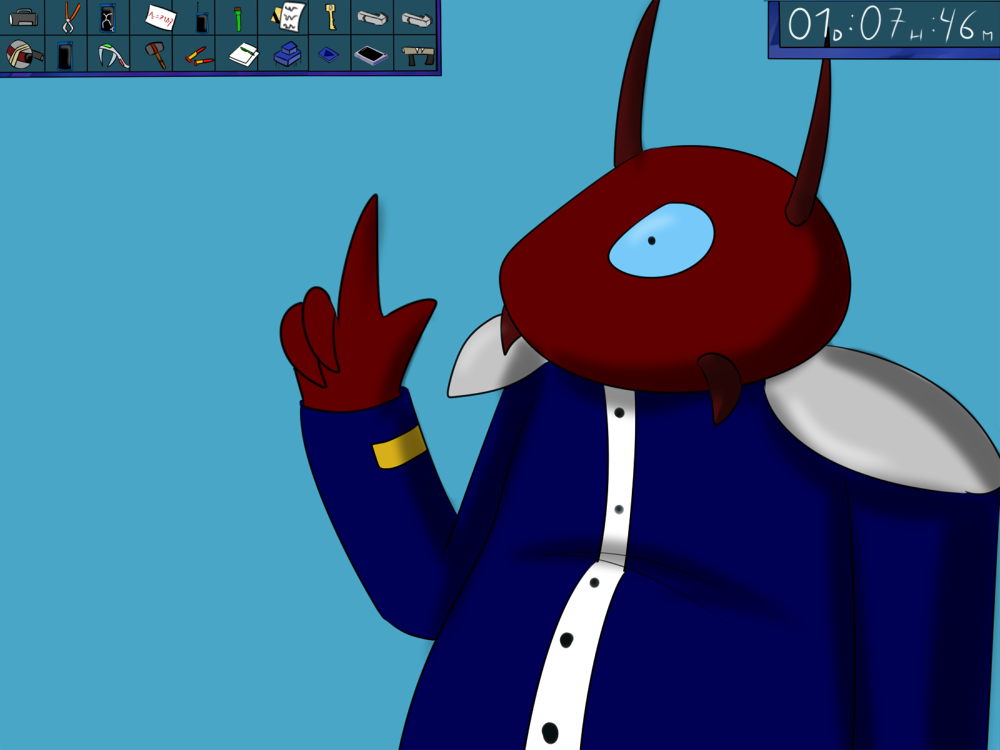Choose the small blue triangle gem
1000x750 pixels.
coord(328,55)
